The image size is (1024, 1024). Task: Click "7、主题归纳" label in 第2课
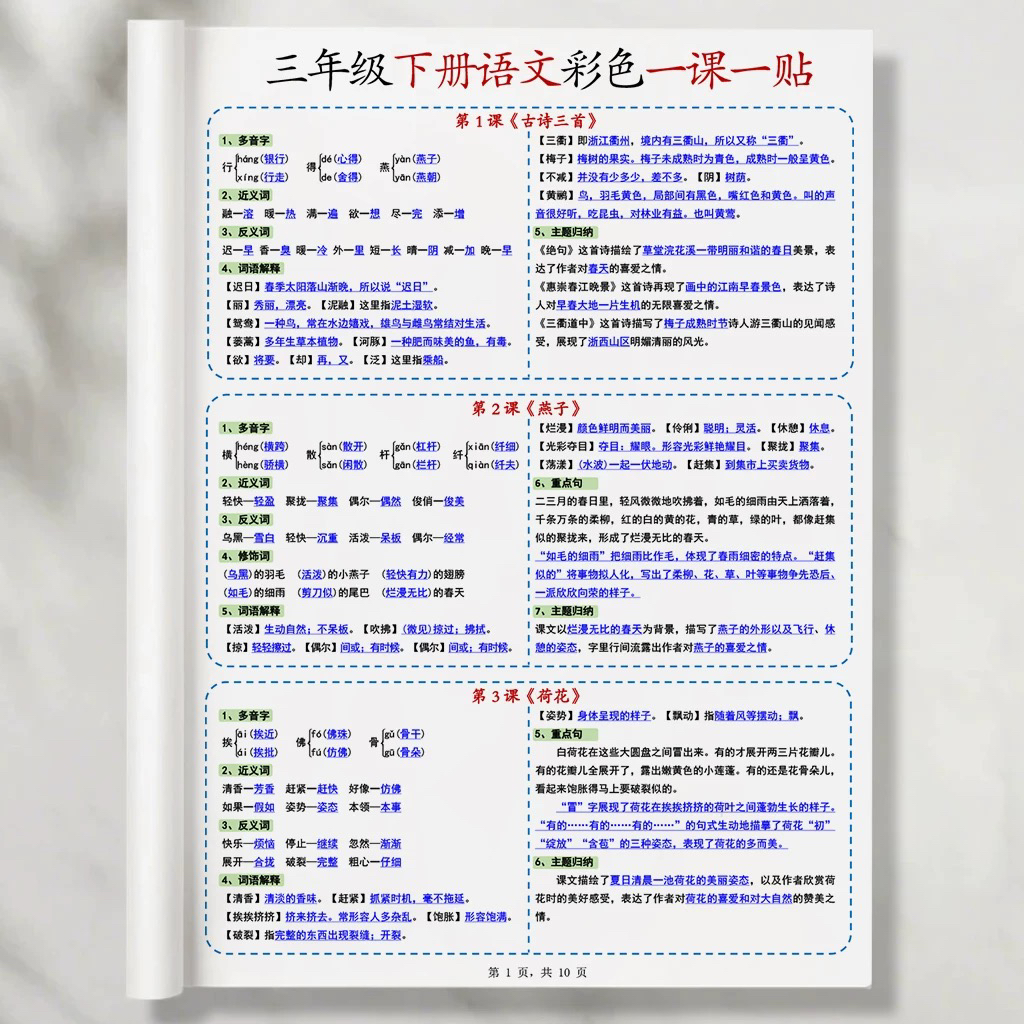click(564, 611)
